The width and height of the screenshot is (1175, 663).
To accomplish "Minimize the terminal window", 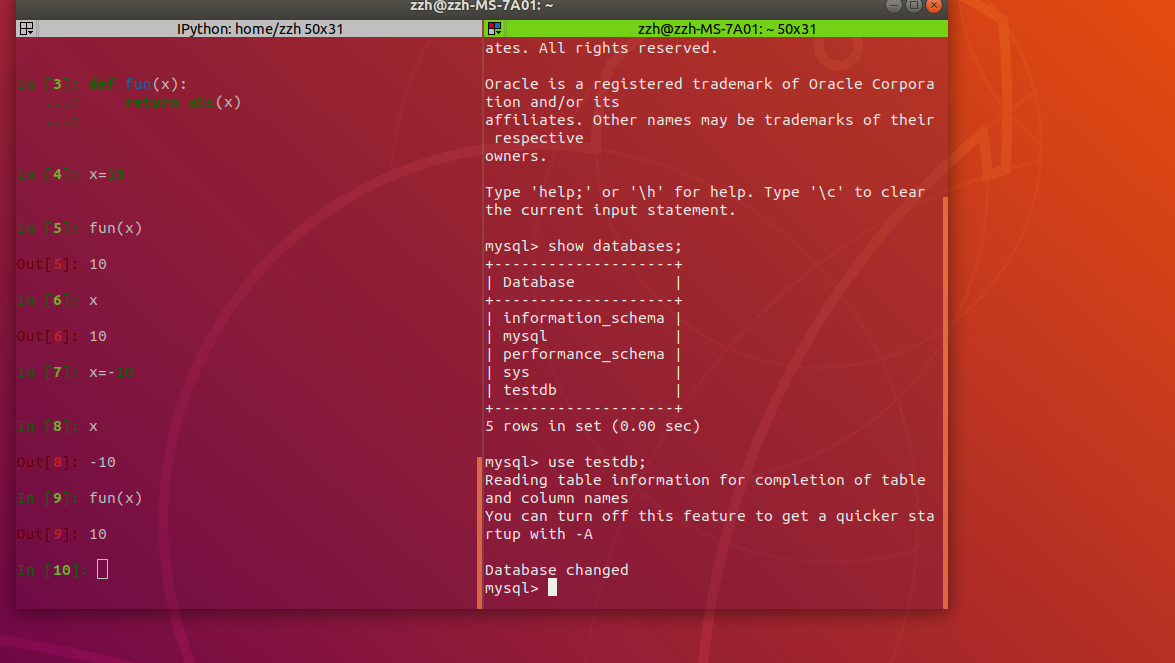I will [894, 6].
